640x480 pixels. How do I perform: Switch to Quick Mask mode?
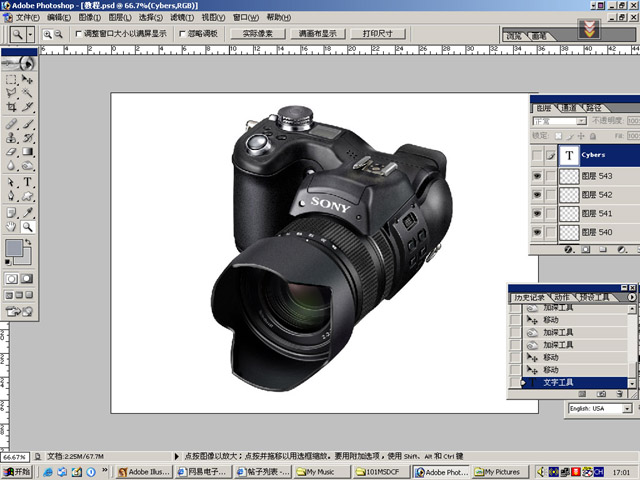[27, 279]
